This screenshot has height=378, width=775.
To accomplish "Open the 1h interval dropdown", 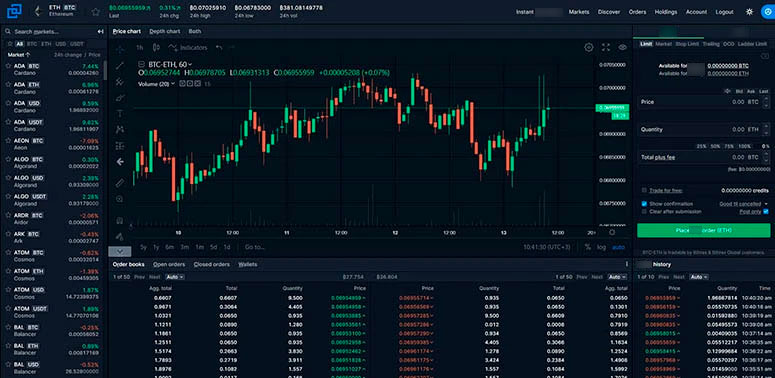I will coord(140,48).
